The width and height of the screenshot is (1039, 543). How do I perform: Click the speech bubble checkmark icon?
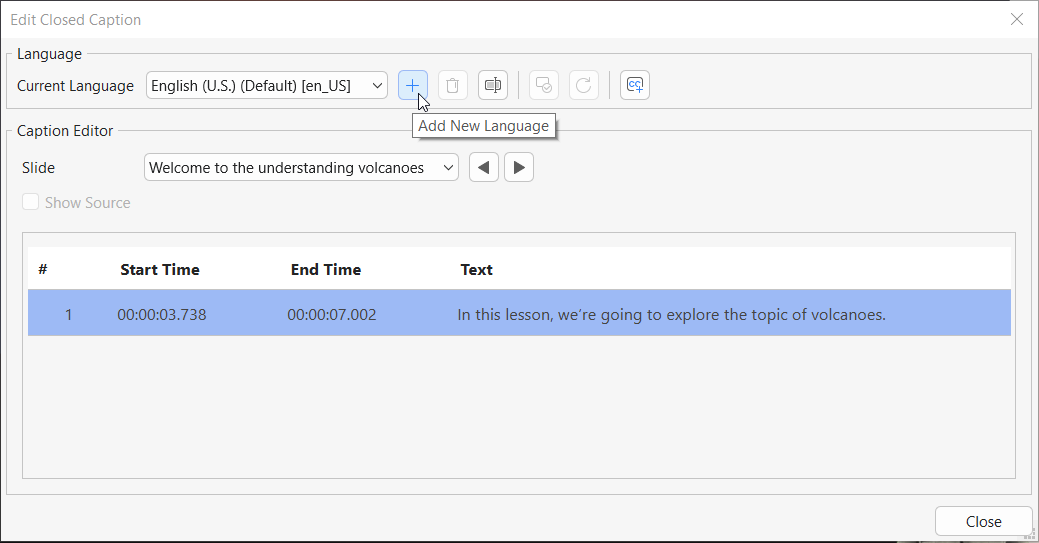tap(543, 86)
